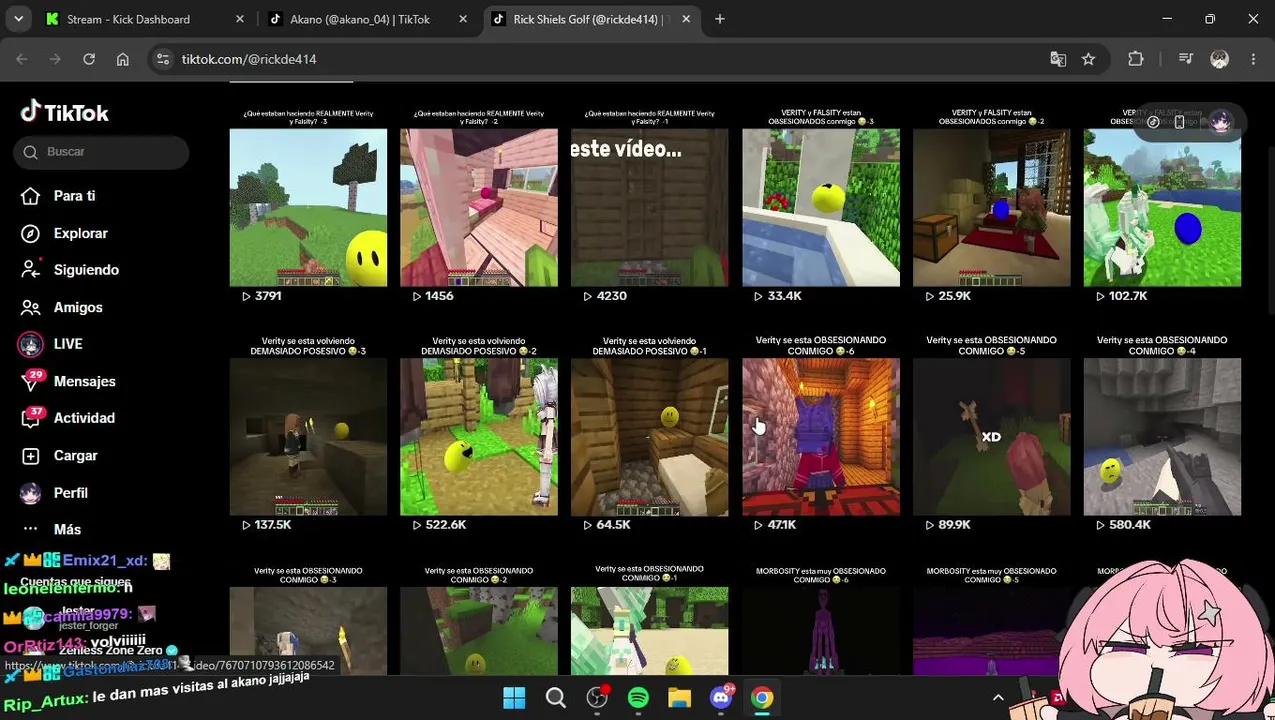Open video with 102.7K views
The width and height of the screenshot is (1275, 720).
point(1162,207)
